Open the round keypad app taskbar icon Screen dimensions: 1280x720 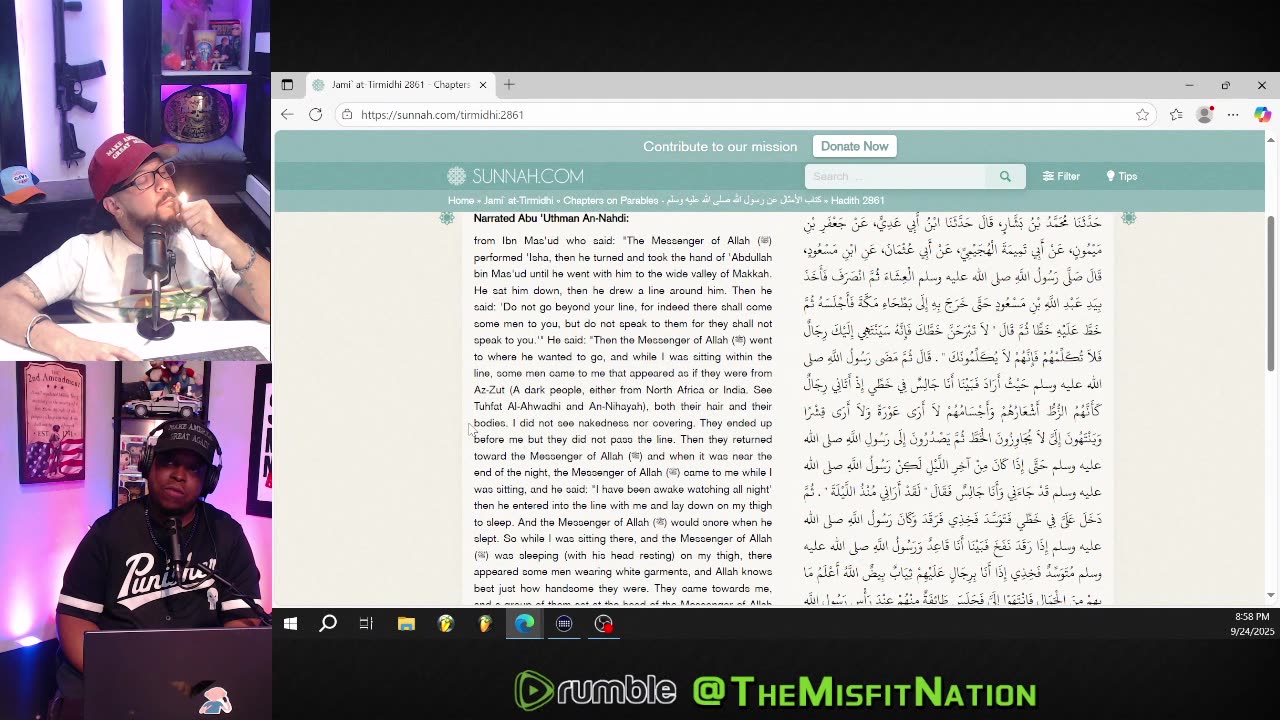[x=564, y=624]
